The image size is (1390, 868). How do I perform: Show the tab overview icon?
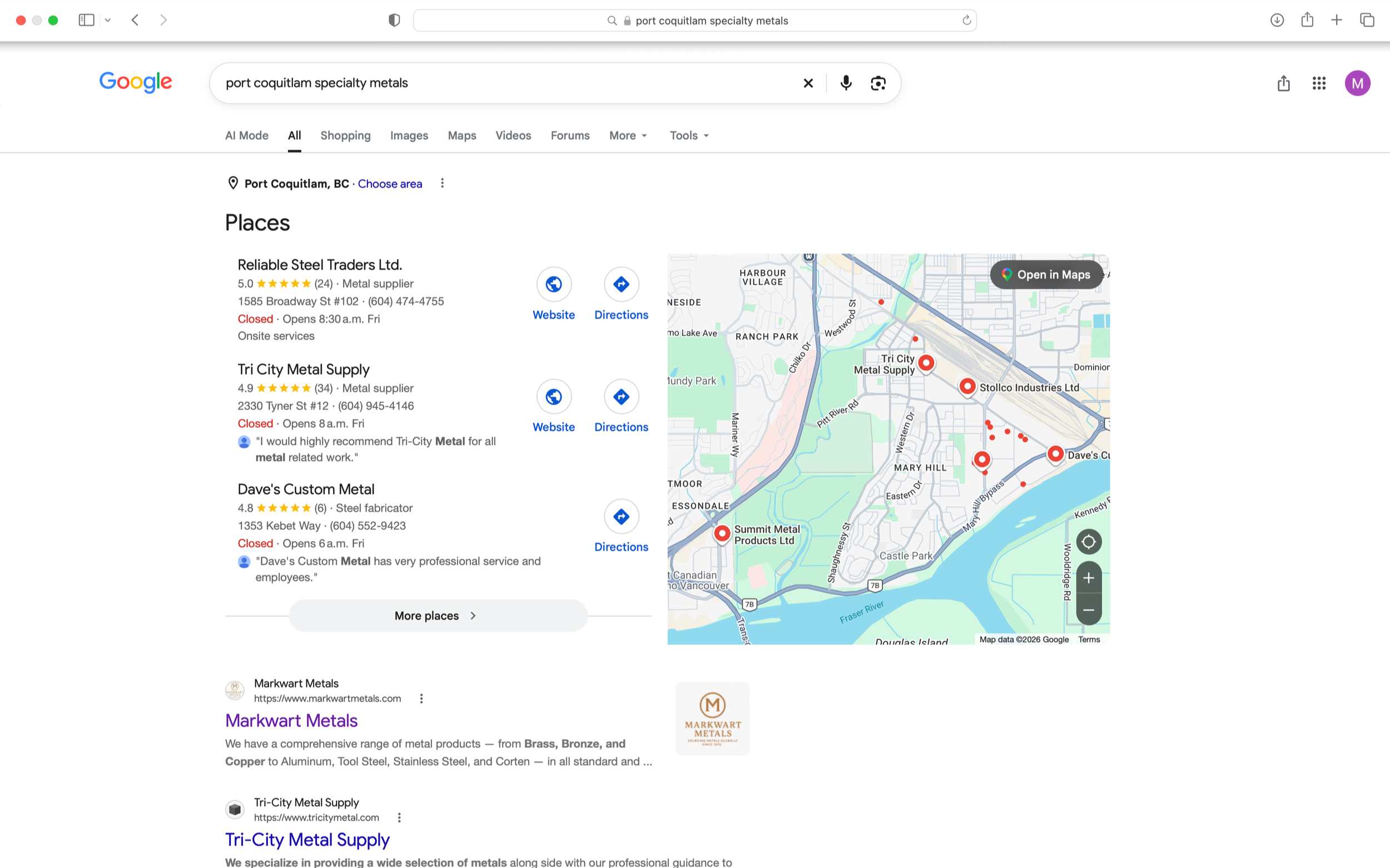(1367, 20)
